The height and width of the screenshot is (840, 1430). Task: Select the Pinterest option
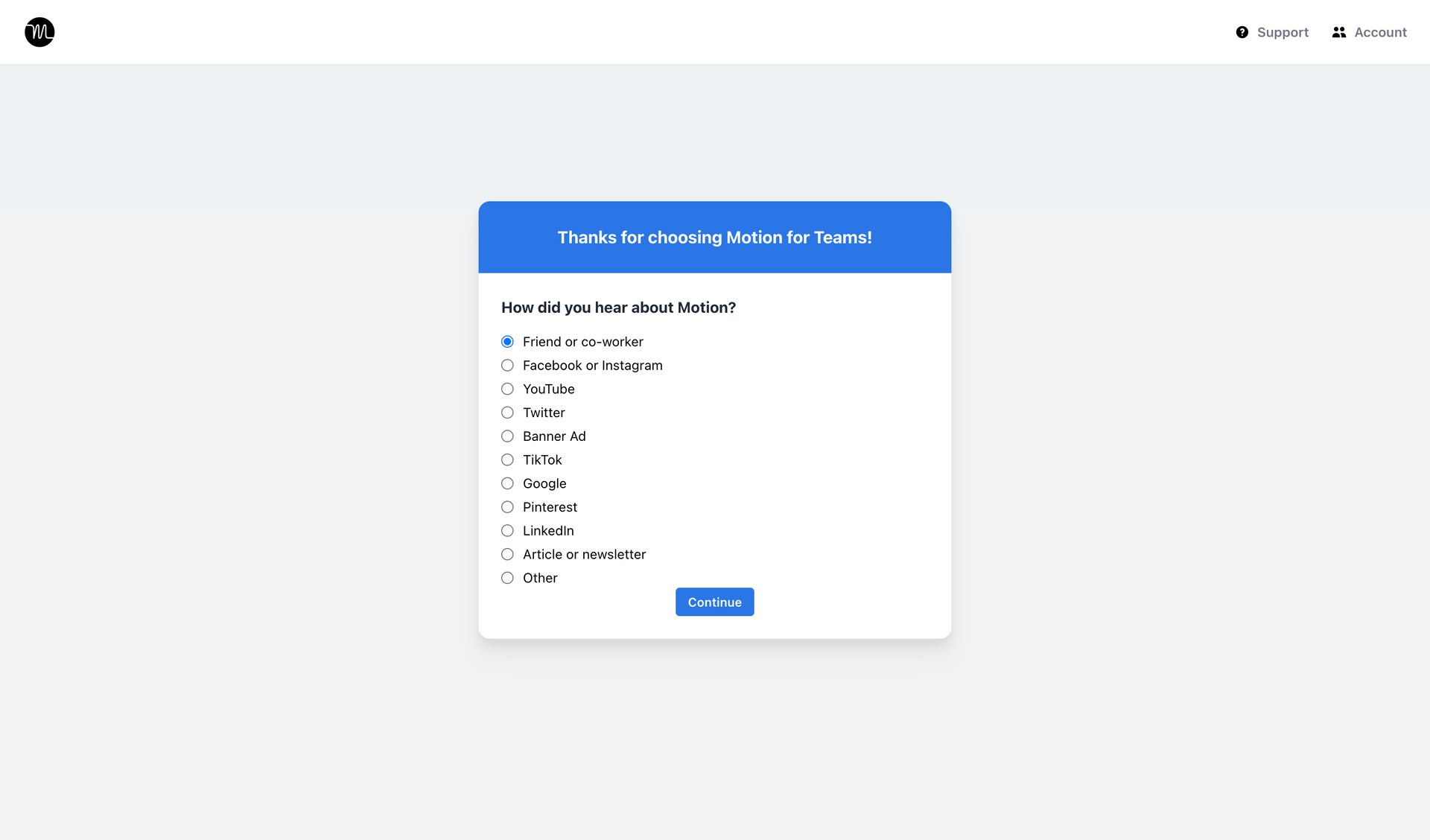coord(507,506)
